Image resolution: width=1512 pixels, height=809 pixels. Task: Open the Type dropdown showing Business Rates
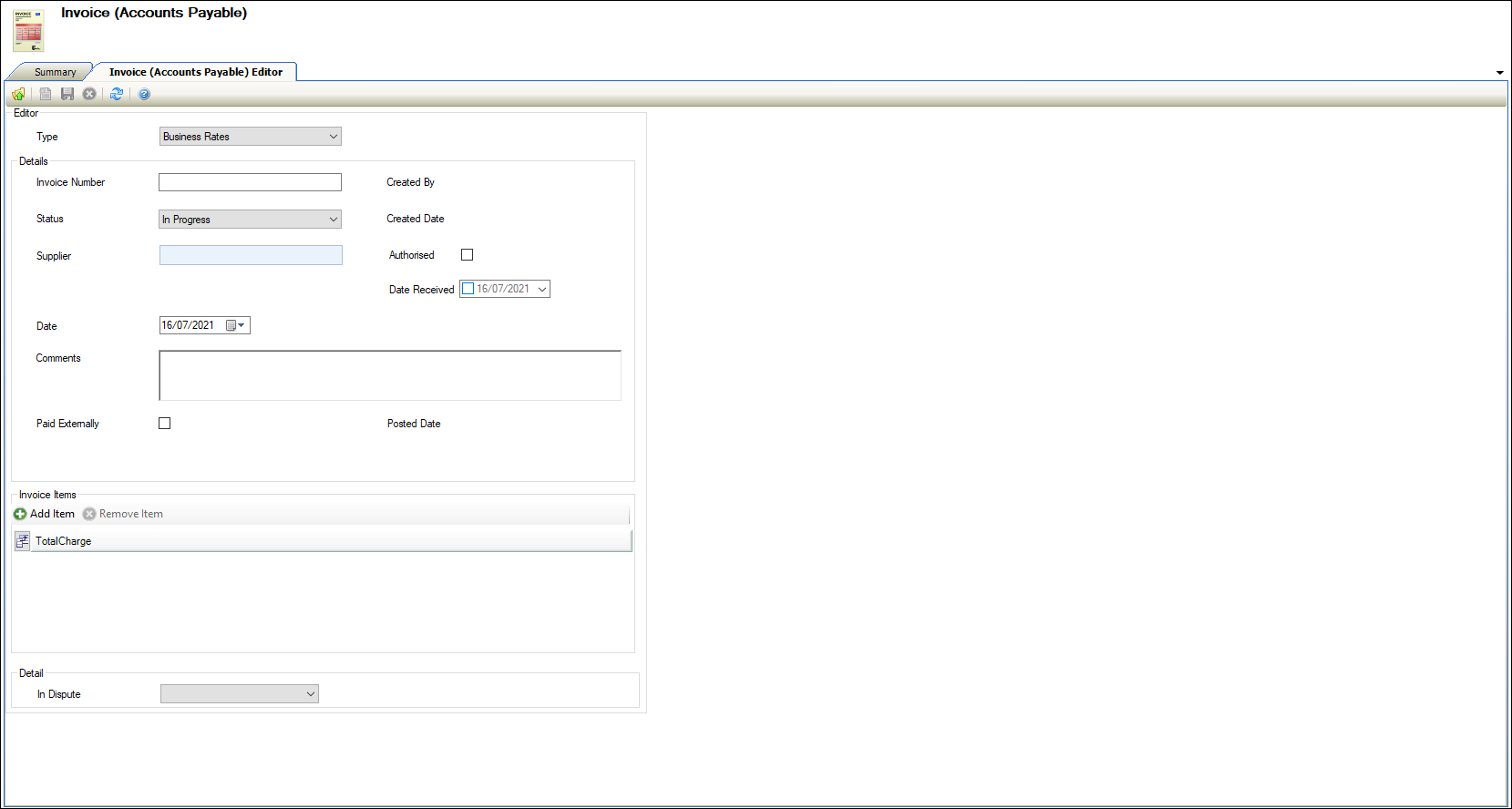pyautogui.click(x=333, y=137)
